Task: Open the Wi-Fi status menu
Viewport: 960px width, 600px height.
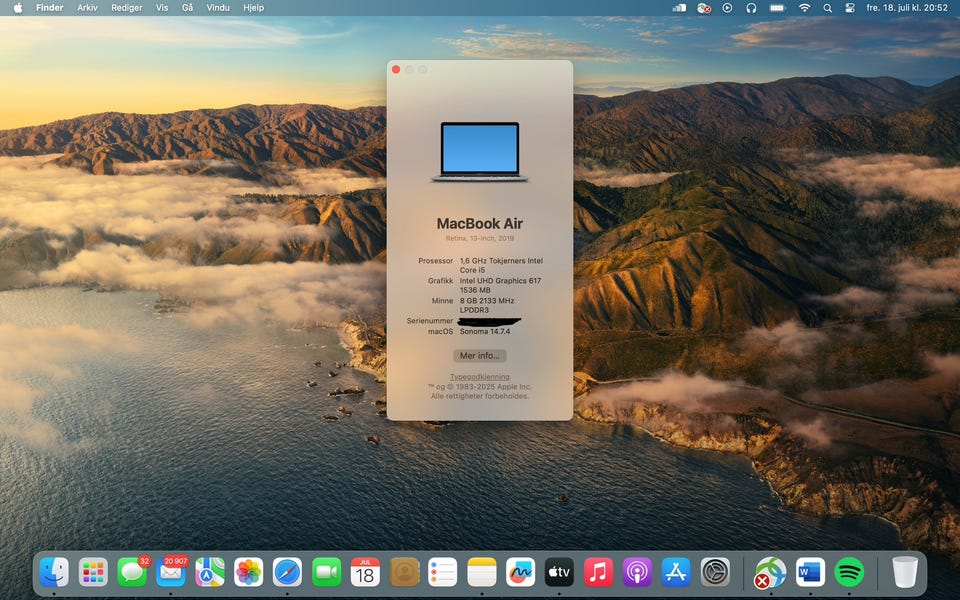Action: pos(804,8)
